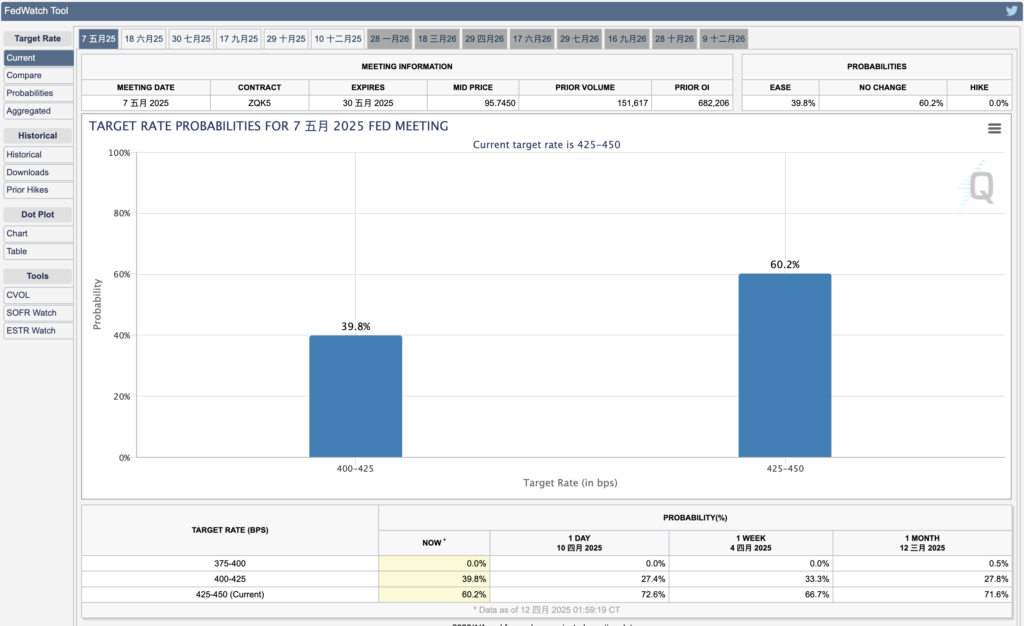The image size is (1024, 626).
Task: Open the Aggregated target rate view
Action: 38,110
